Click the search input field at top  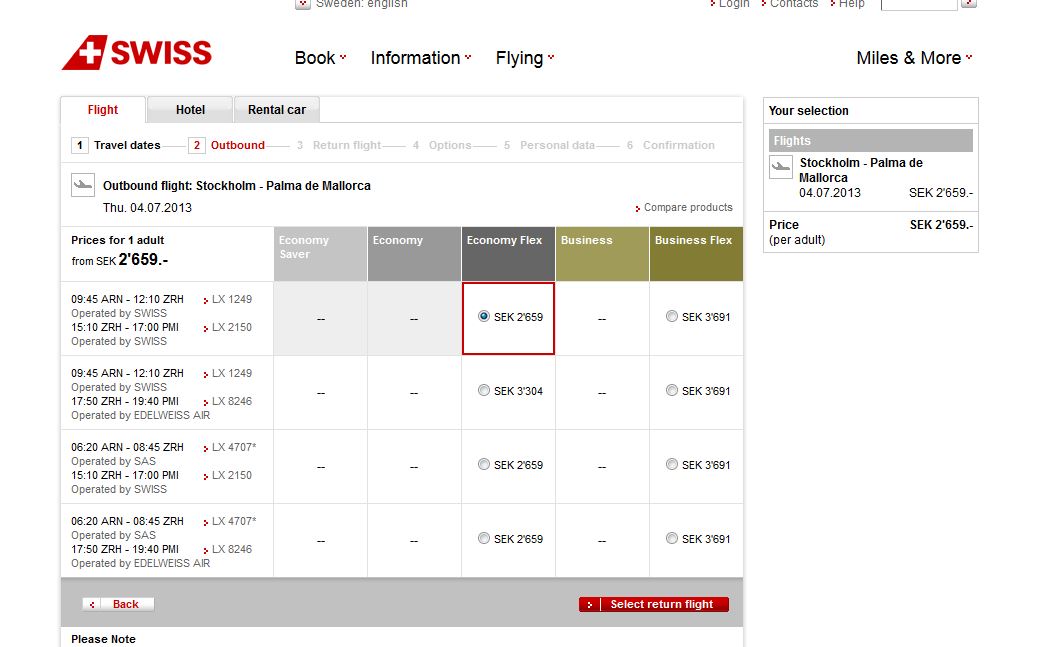coord(918,4)
